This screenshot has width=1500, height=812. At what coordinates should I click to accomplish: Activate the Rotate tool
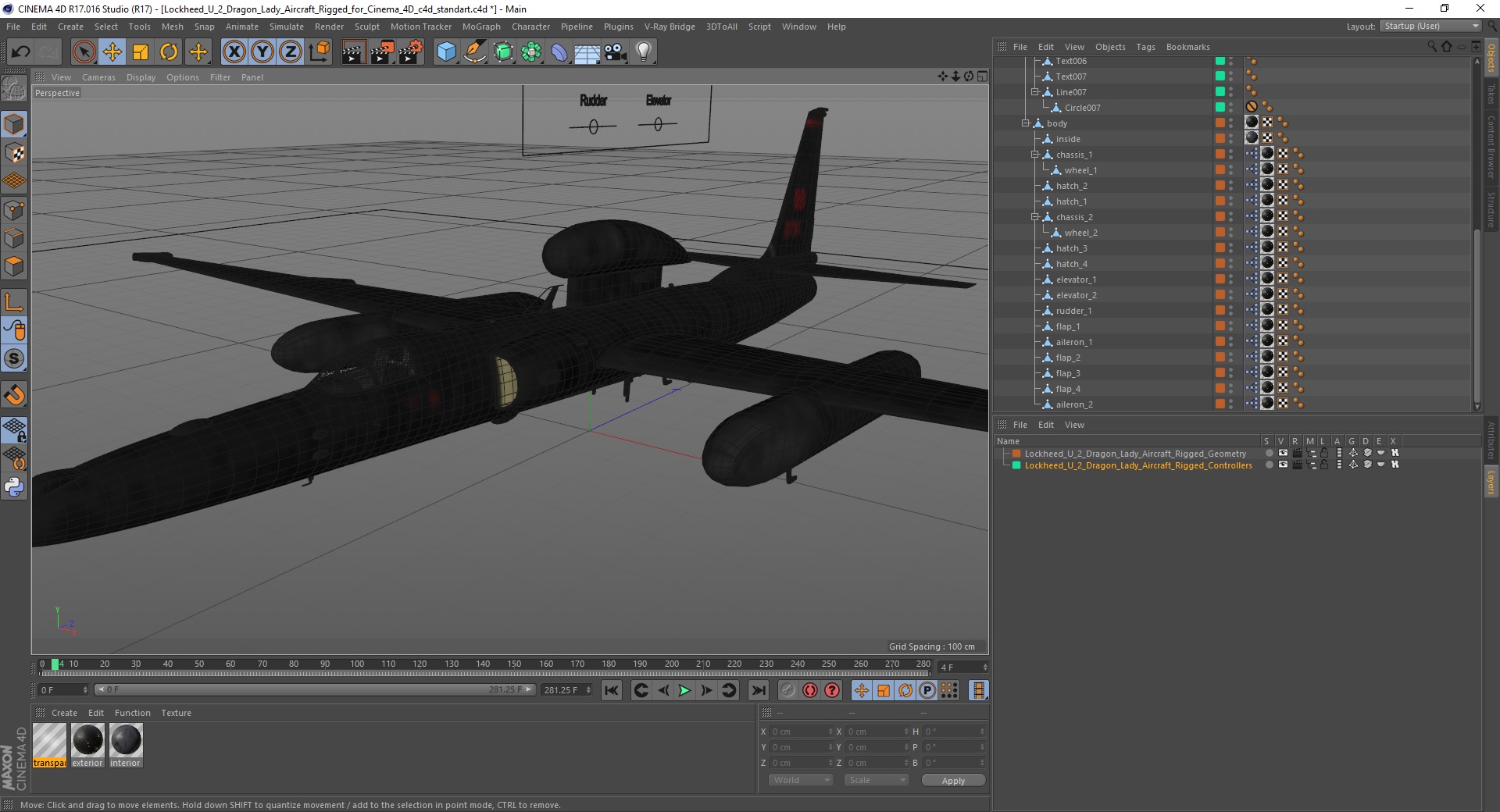[x=169, y=52]
